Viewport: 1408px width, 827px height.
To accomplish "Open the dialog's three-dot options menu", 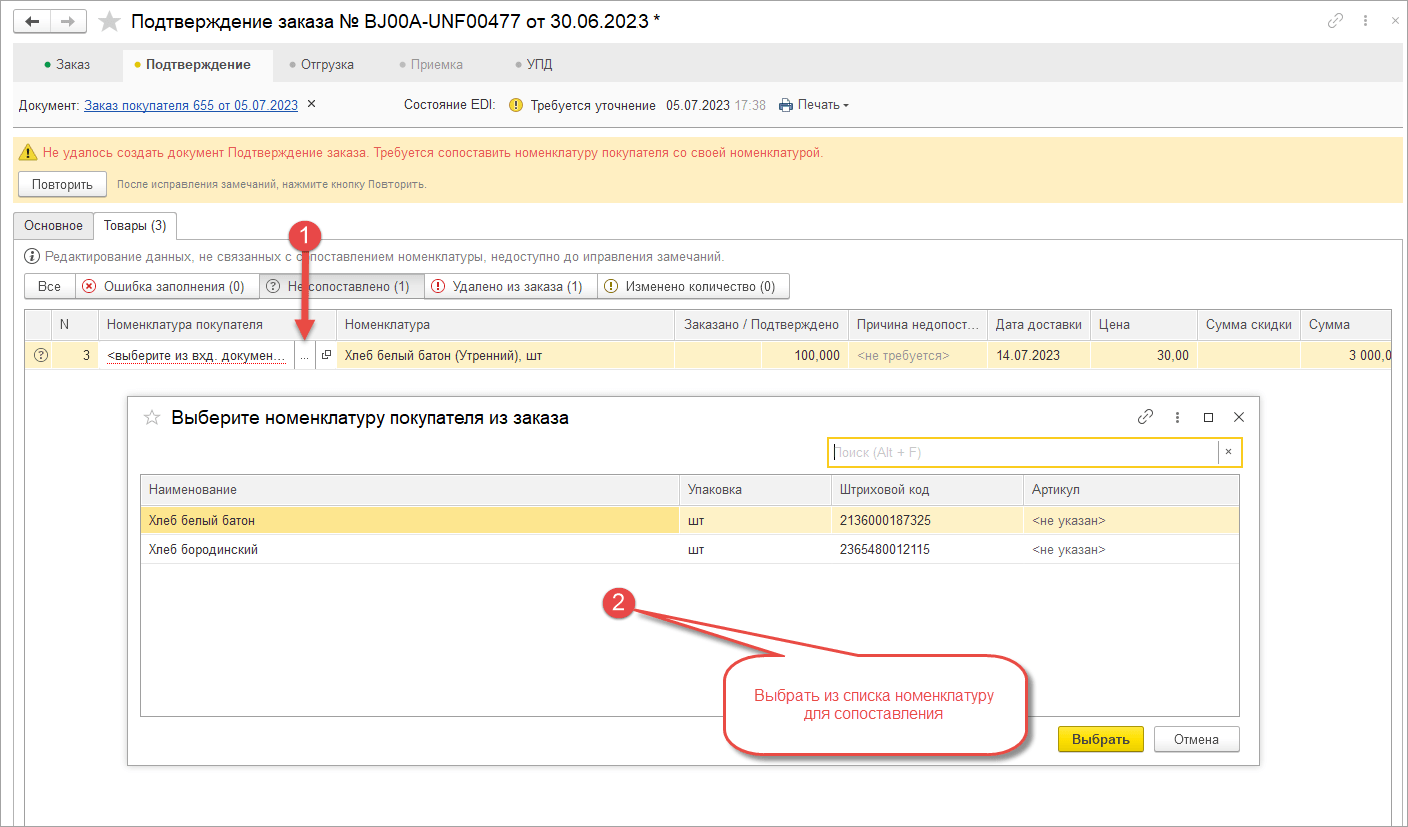I will 1177,417.
